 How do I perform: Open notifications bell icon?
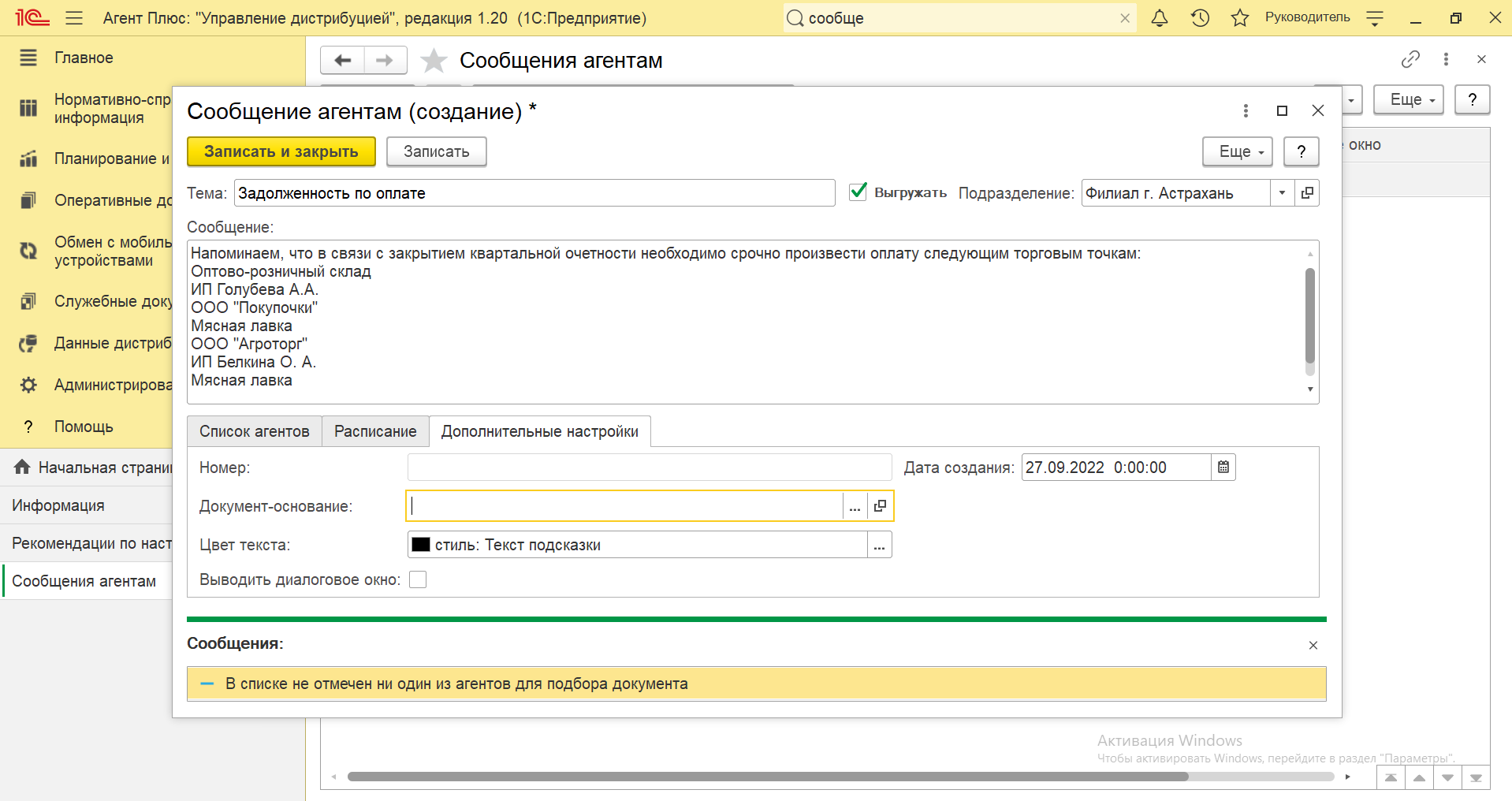point(1160,17)
